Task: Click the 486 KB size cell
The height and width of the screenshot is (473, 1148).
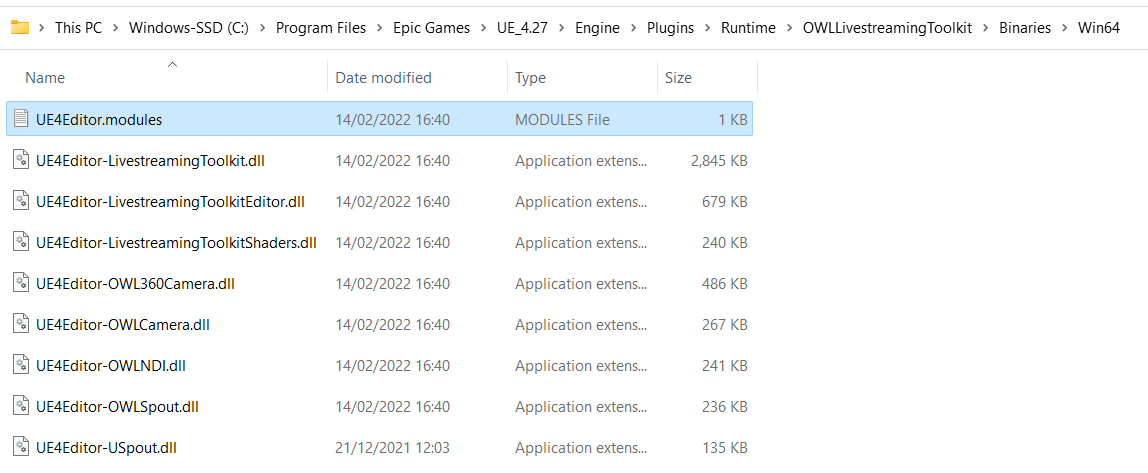Action: coord(725,283)
